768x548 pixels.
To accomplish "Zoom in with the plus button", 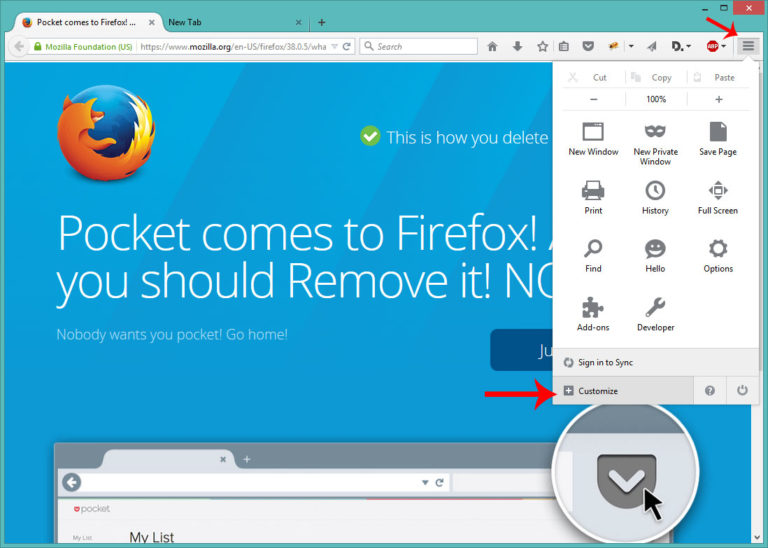I will (x=719, y=99).
